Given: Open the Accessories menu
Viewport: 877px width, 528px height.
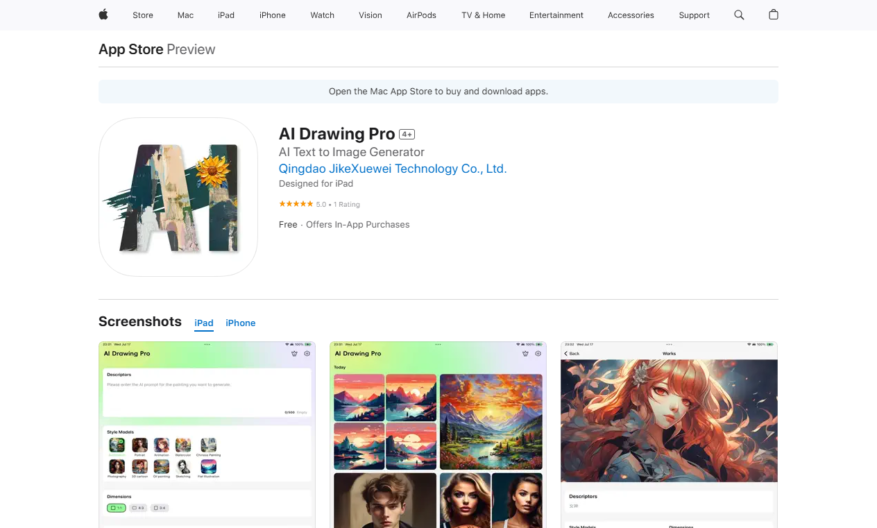Looking at the screenshot, I should coord(630,15).
